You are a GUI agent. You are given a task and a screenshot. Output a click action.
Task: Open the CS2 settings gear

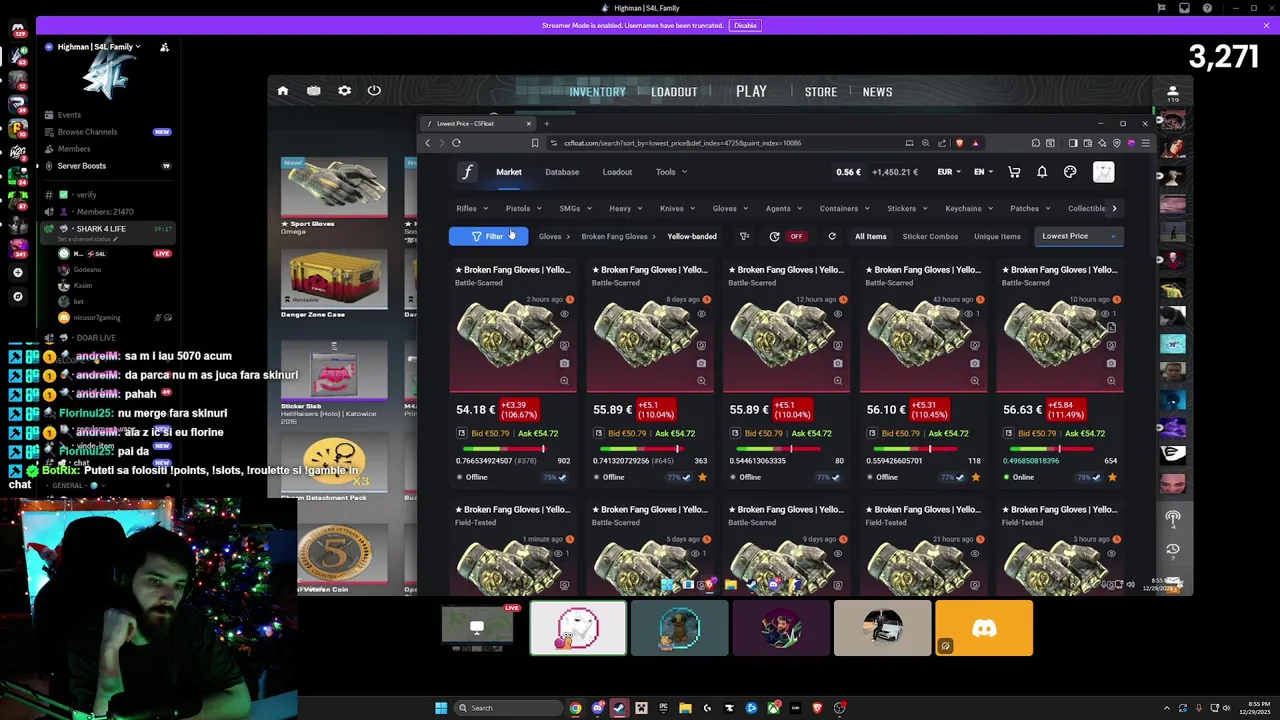pyautogui.click(x=344, y=91)
